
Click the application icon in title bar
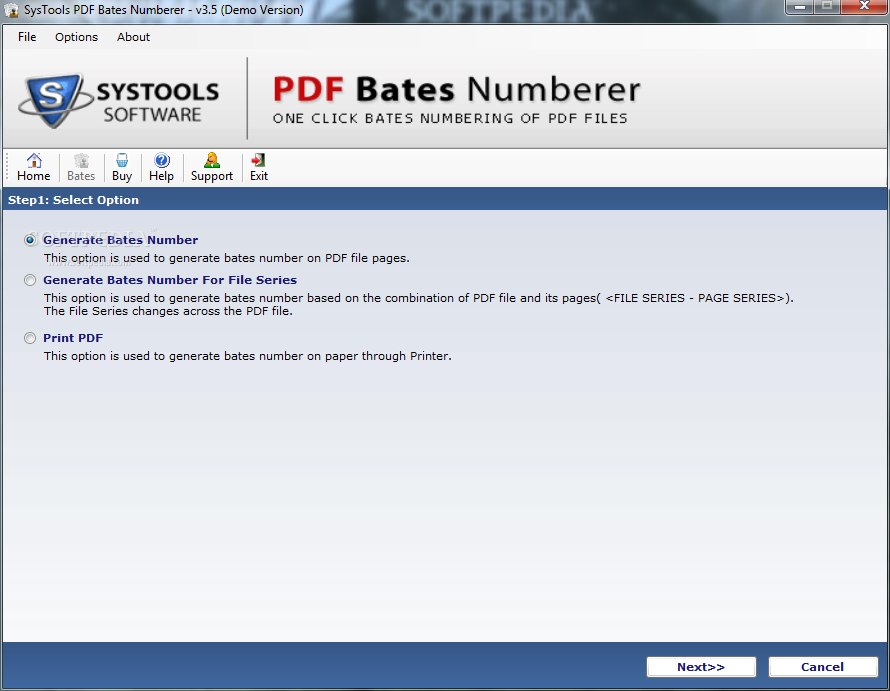pos(11,10)
